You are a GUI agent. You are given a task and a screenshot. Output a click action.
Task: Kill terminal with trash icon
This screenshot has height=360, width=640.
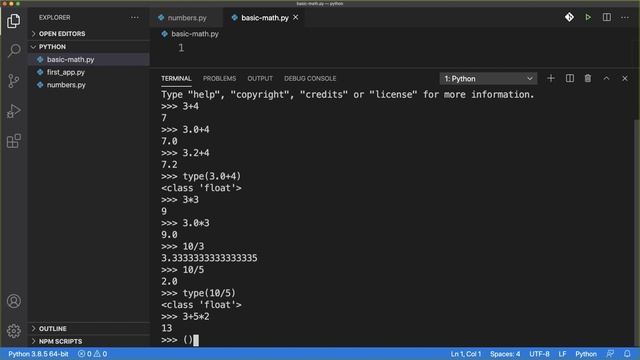[588, 78]
